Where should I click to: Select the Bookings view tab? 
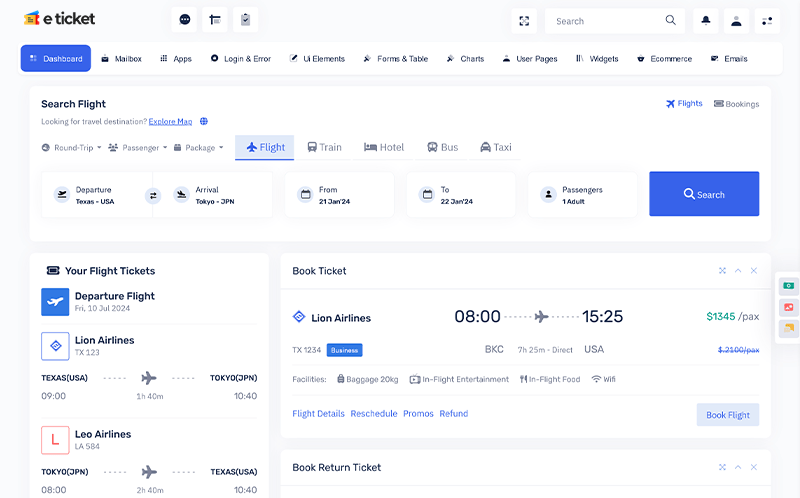(736, 104)
